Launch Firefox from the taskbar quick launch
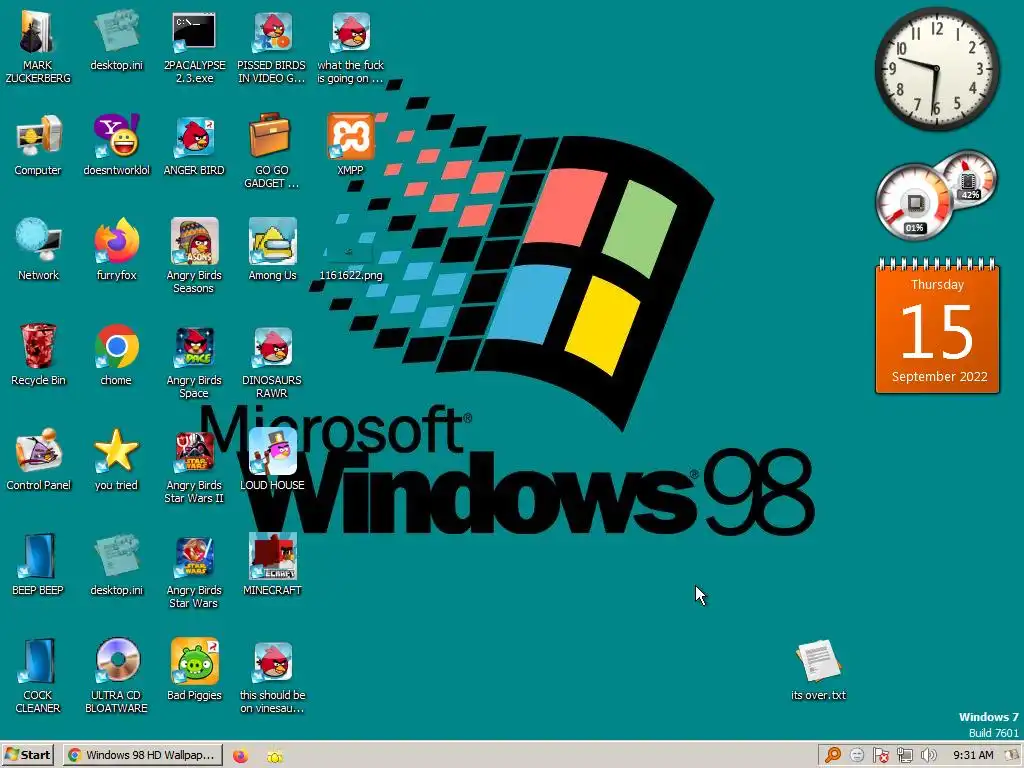 [x=240, y=756]
